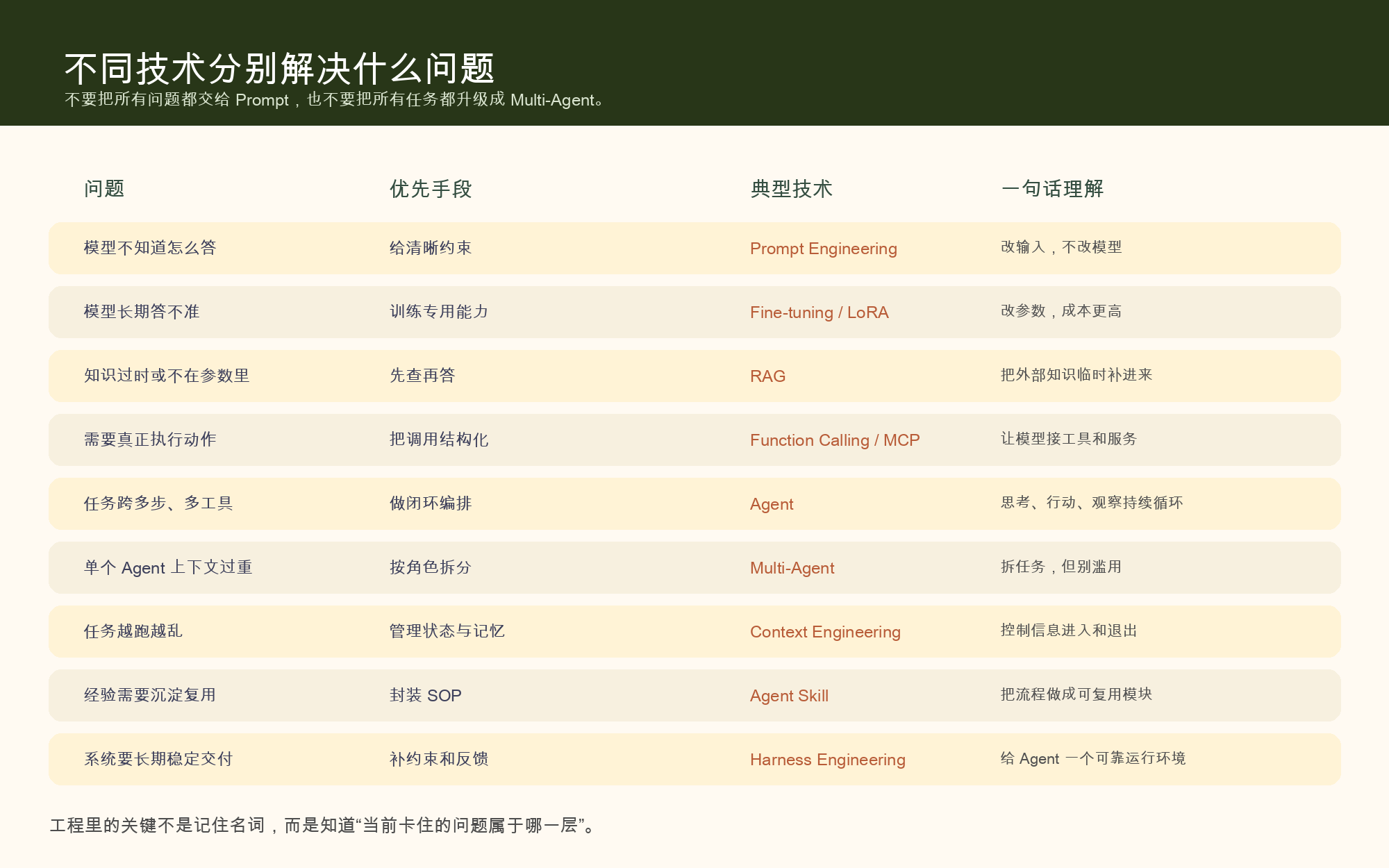1389x868 pixels.
Task: Select the row 任务跨多步、多工具
Action: click(x=160, y=504)
